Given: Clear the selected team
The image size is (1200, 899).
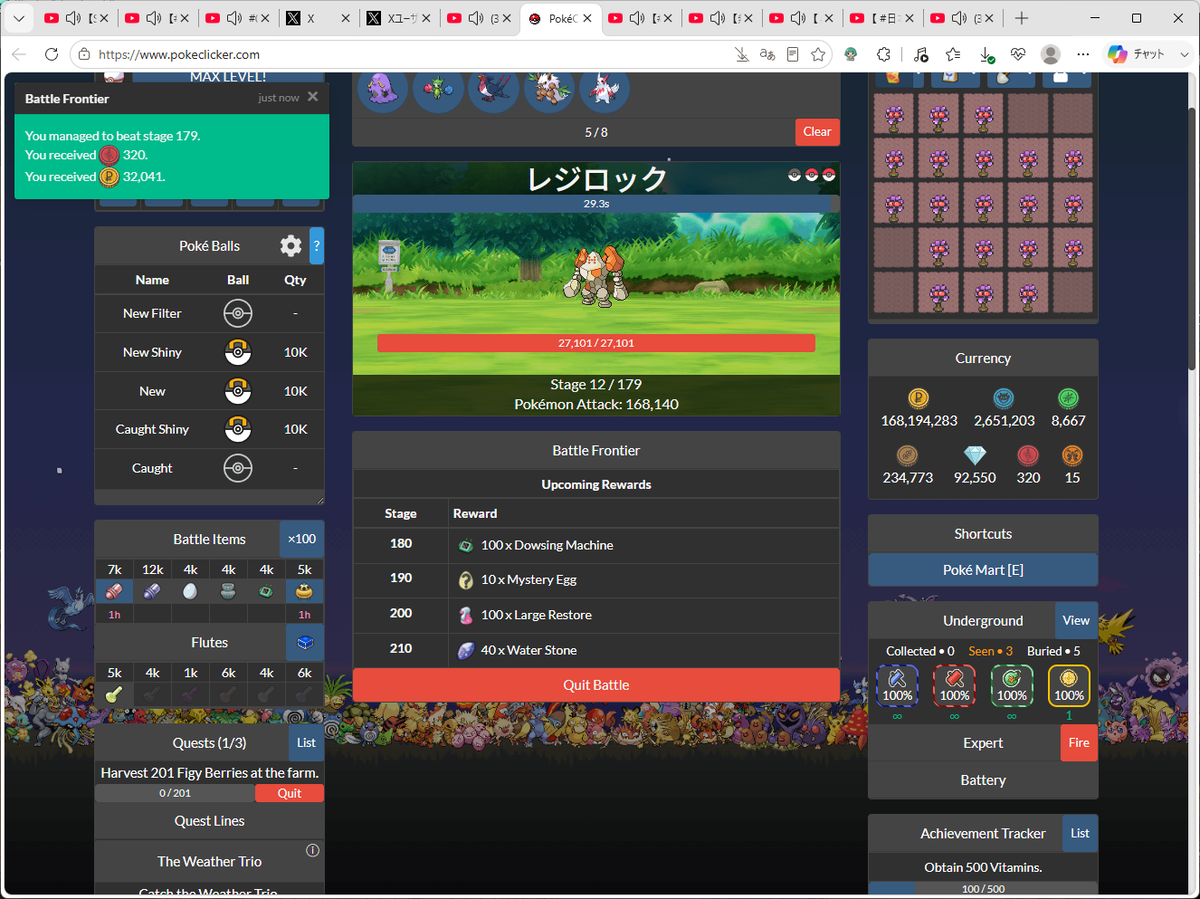Looking at the screenshot, I should (x=817, y=131).
